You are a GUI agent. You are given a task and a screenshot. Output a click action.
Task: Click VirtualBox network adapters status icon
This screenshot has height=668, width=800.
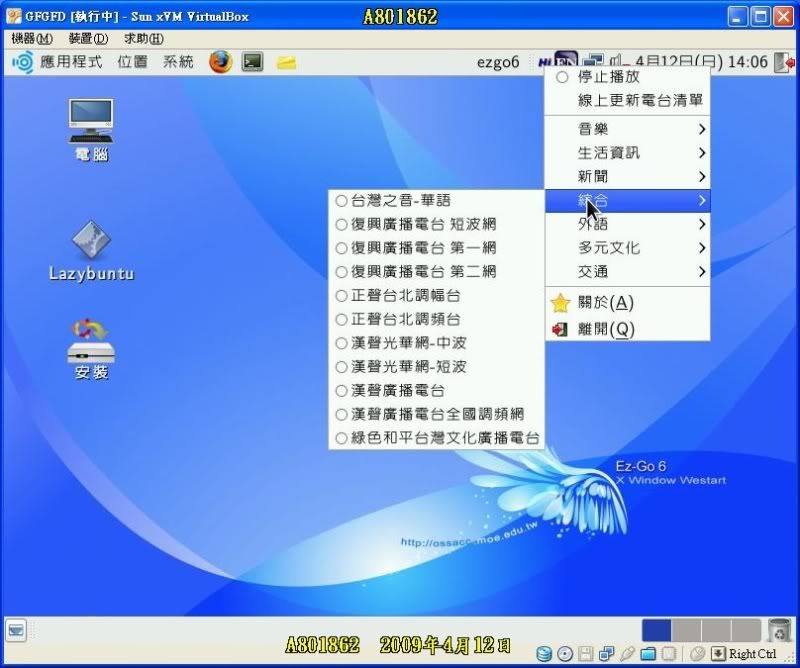[606, 654]
